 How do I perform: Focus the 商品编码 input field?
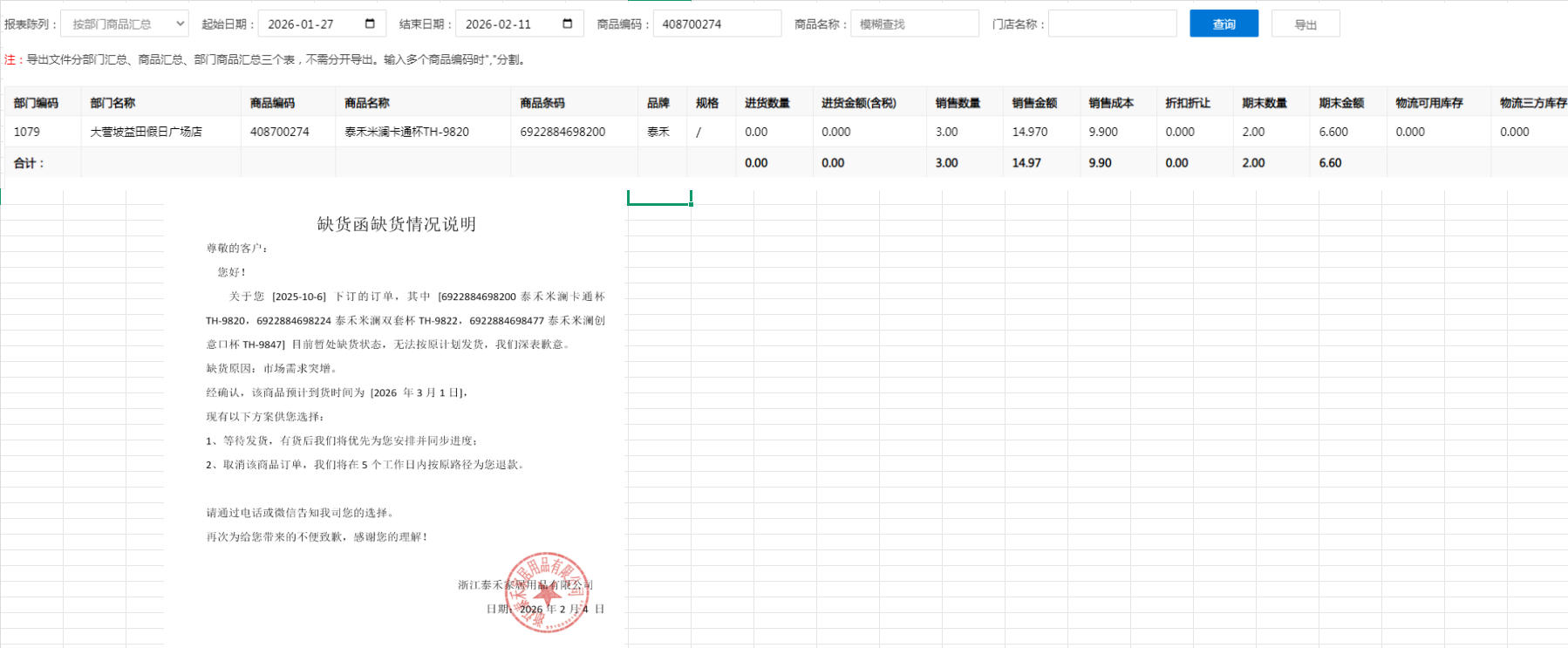pos(716,24)
